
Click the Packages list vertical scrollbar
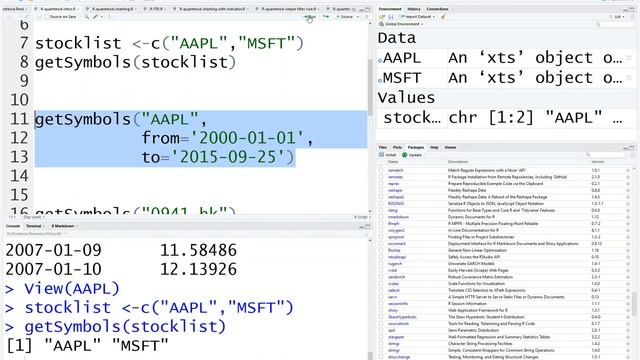click(x=634, y=304)
